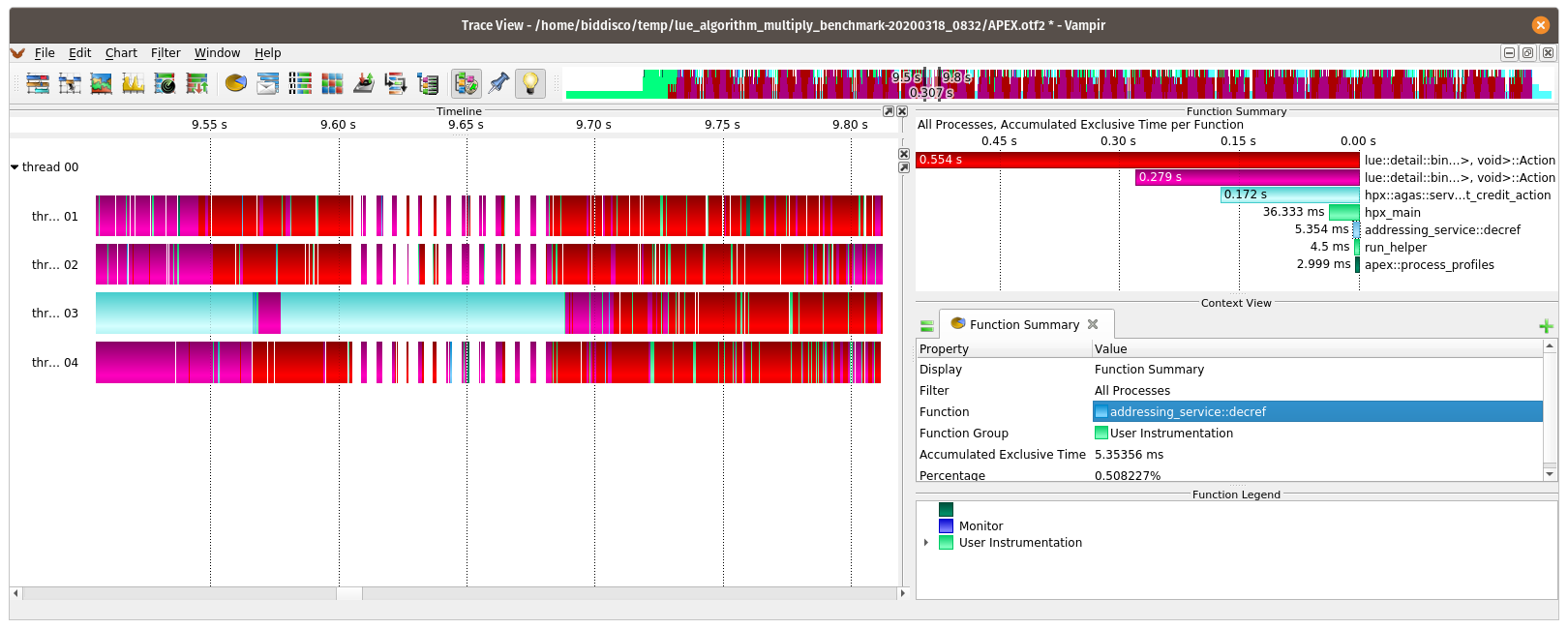Viewport: 1568px width, 629px height.
Task: Close the Function Summary context tab
Action: (1093, 325)
